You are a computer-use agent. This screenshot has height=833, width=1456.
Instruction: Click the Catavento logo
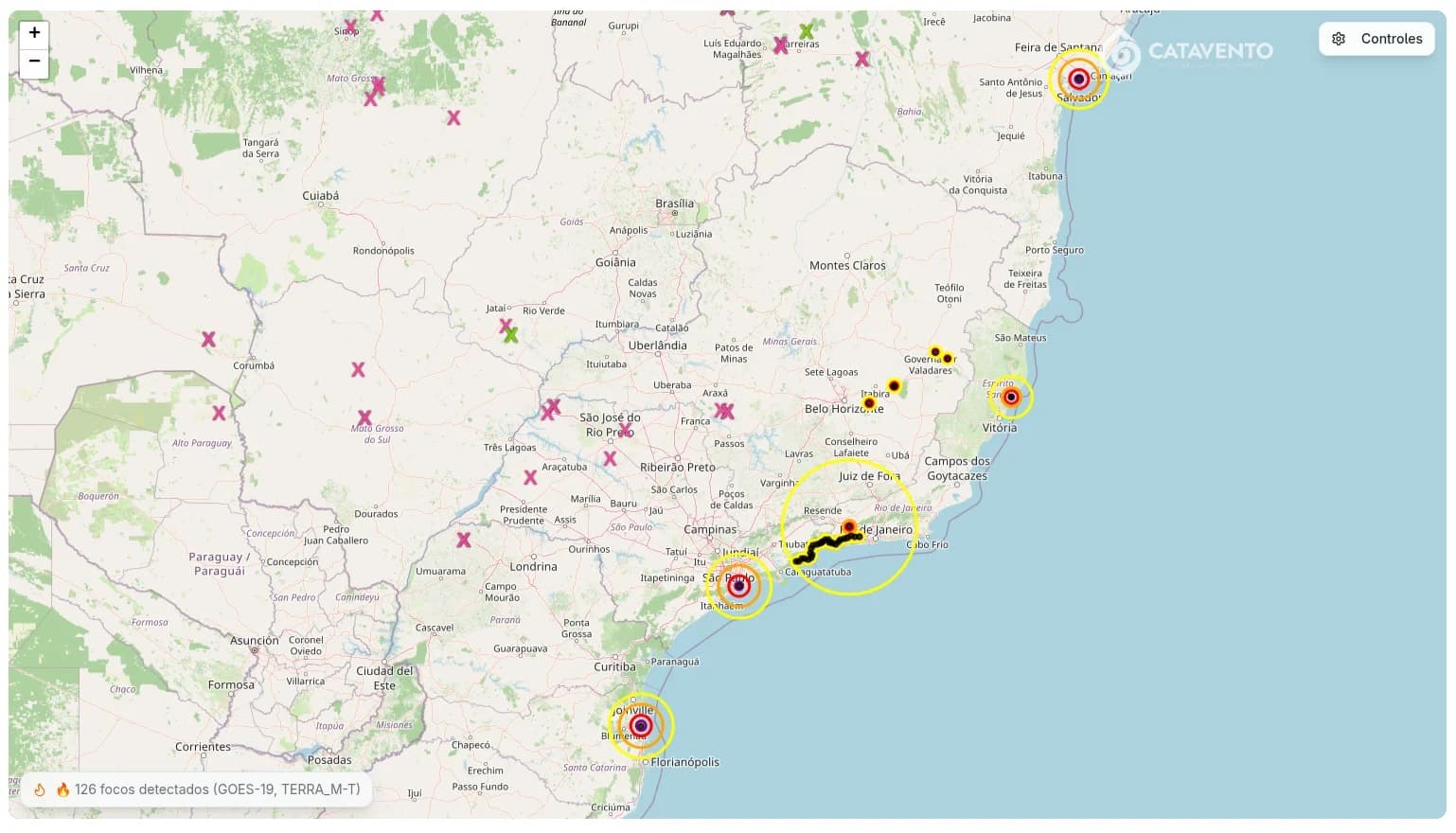point(1192,51)
